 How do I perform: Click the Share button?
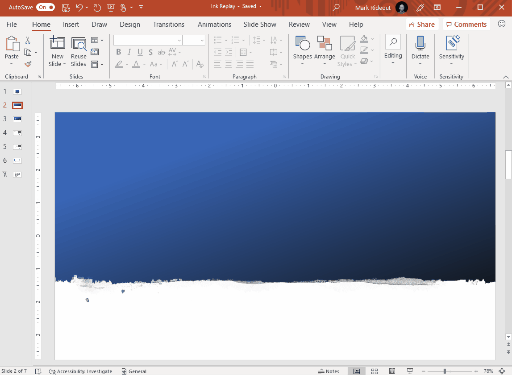click(x=422, y=24)
